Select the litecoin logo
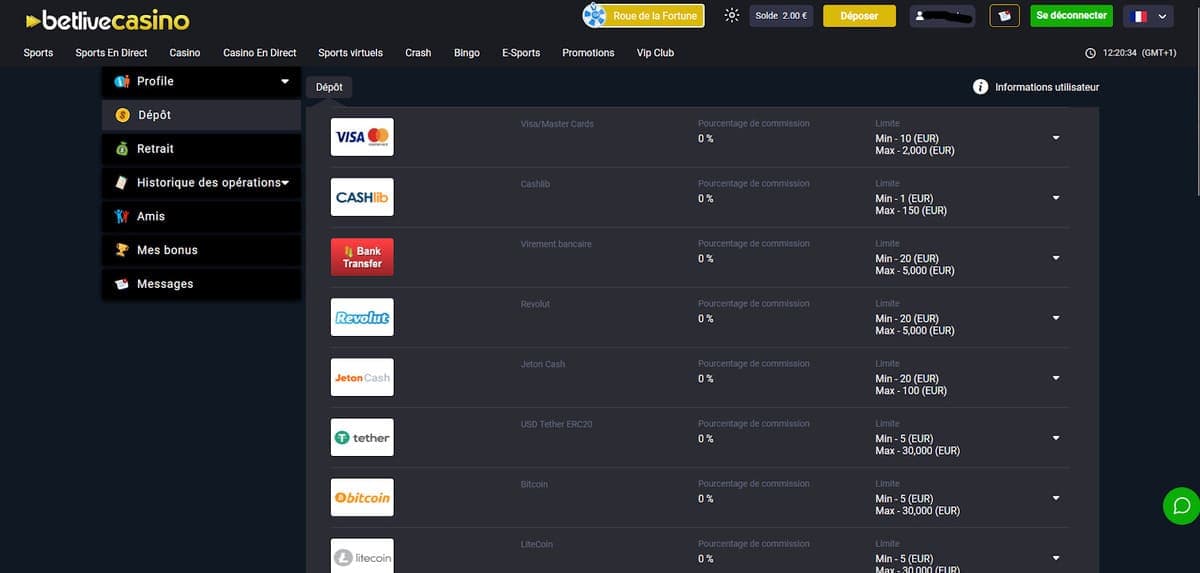The image size is (1200, 573). (362, 556)
